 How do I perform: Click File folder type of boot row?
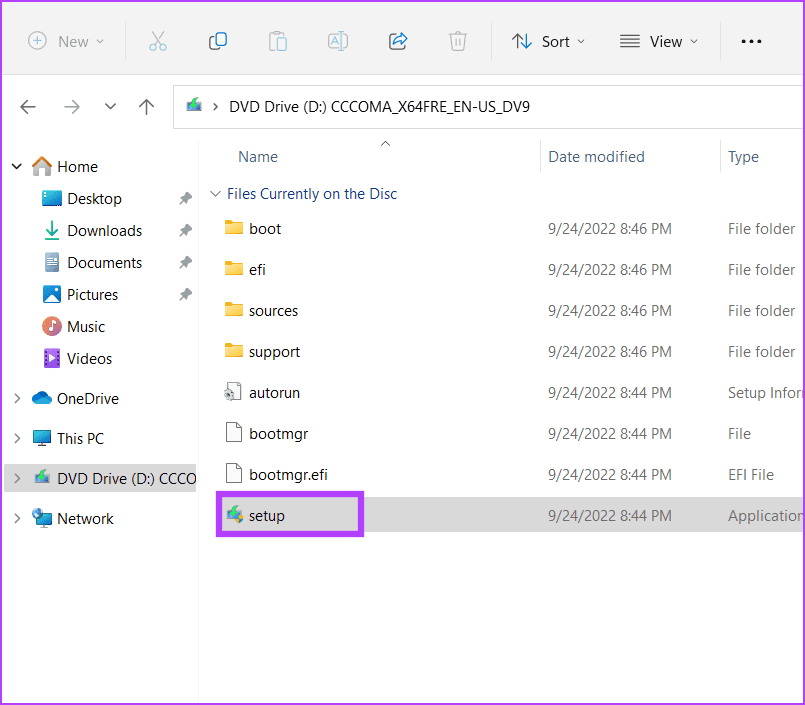[x=761, y=228]
